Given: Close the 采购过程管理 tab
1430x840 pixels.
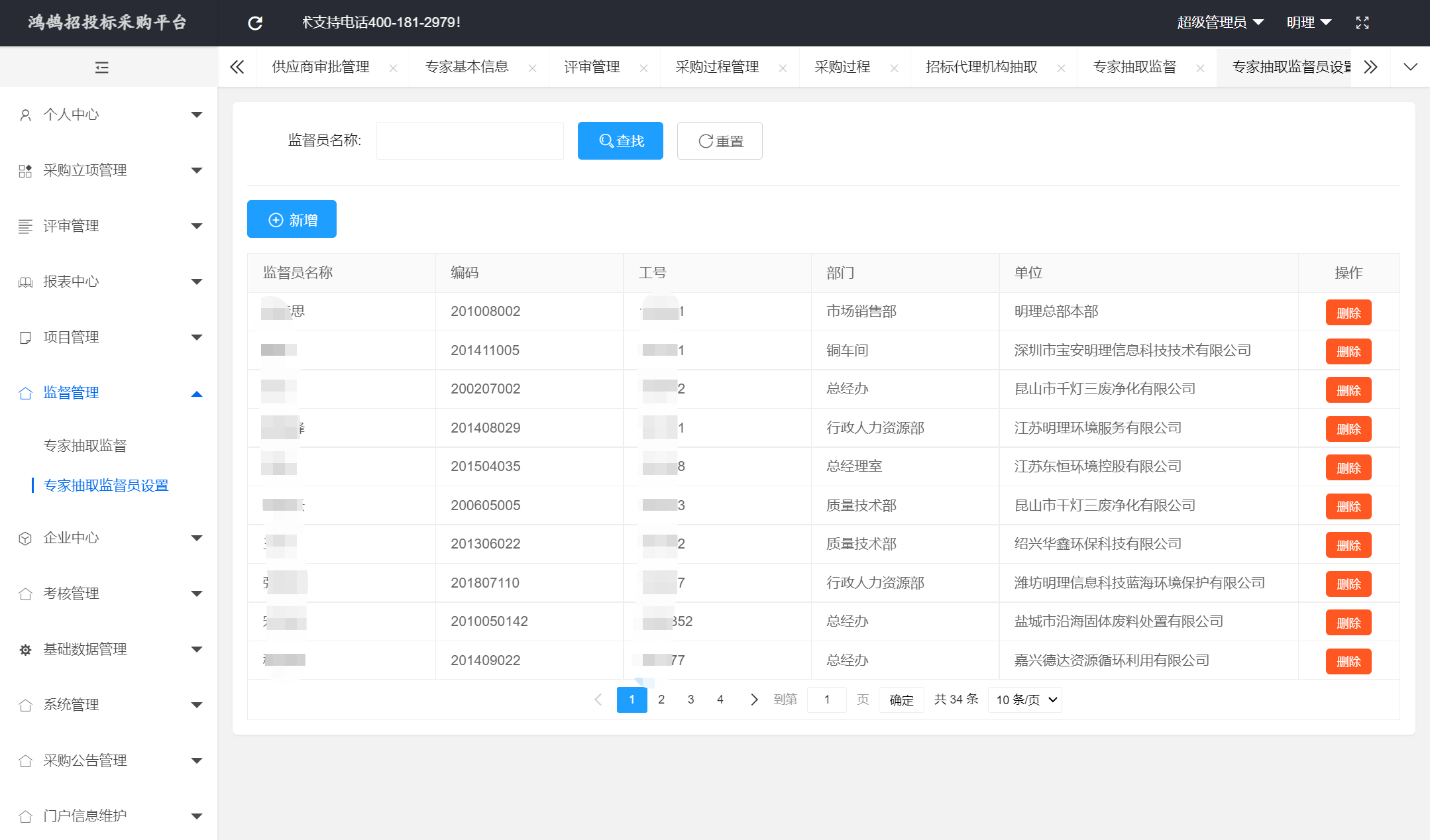Looking at the screenshot, I should point(783,68).
